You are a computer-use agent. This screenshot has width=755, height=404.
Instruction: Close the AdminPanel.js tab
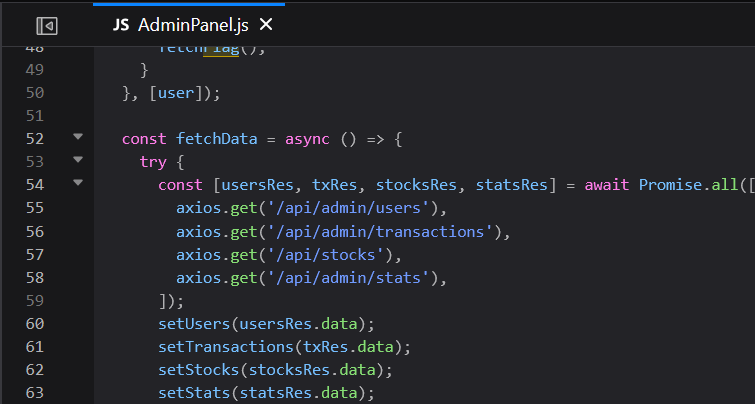[266, 25]
